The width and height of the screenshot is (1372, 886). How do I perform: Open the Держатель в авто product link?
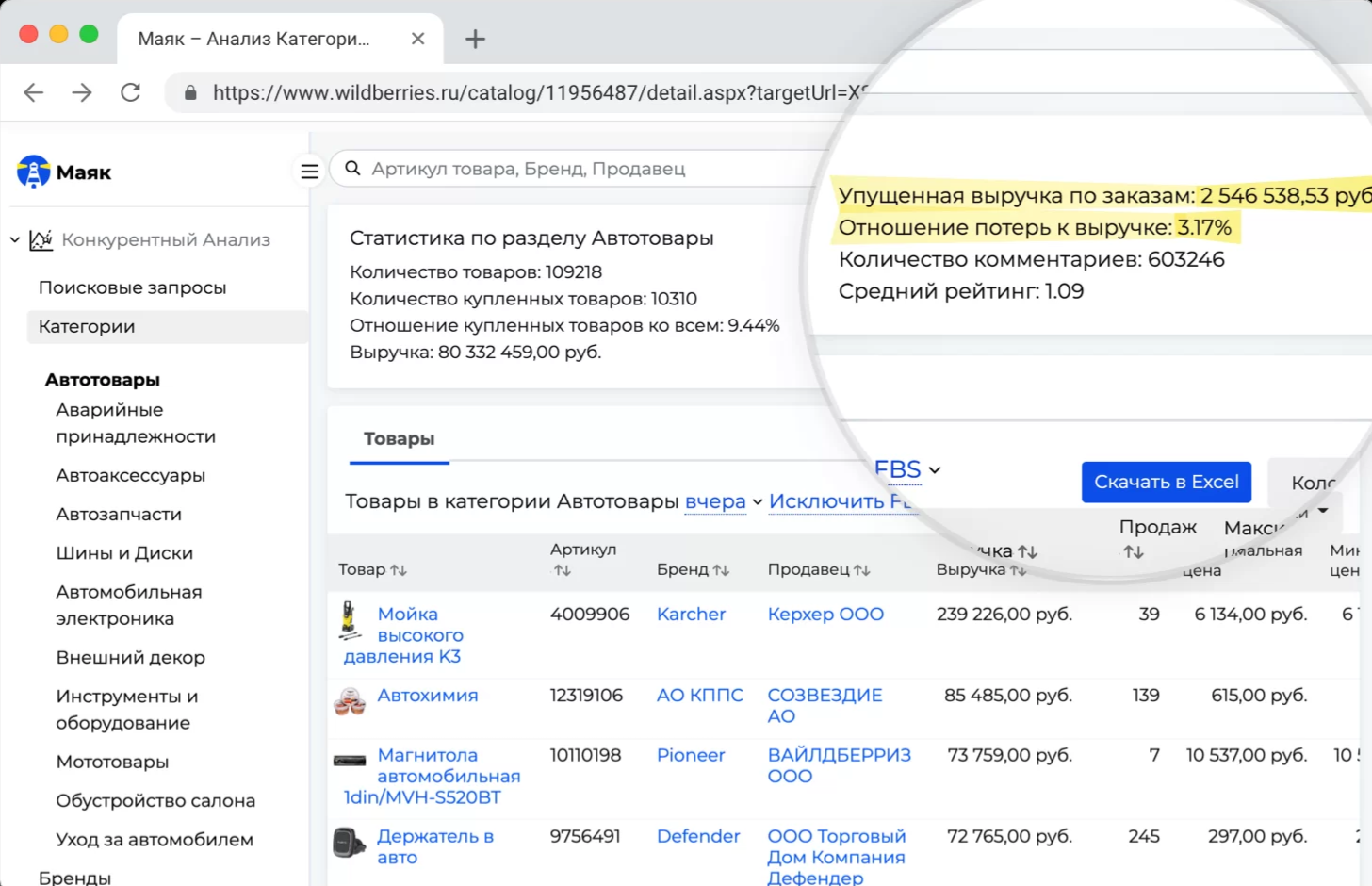435,846
